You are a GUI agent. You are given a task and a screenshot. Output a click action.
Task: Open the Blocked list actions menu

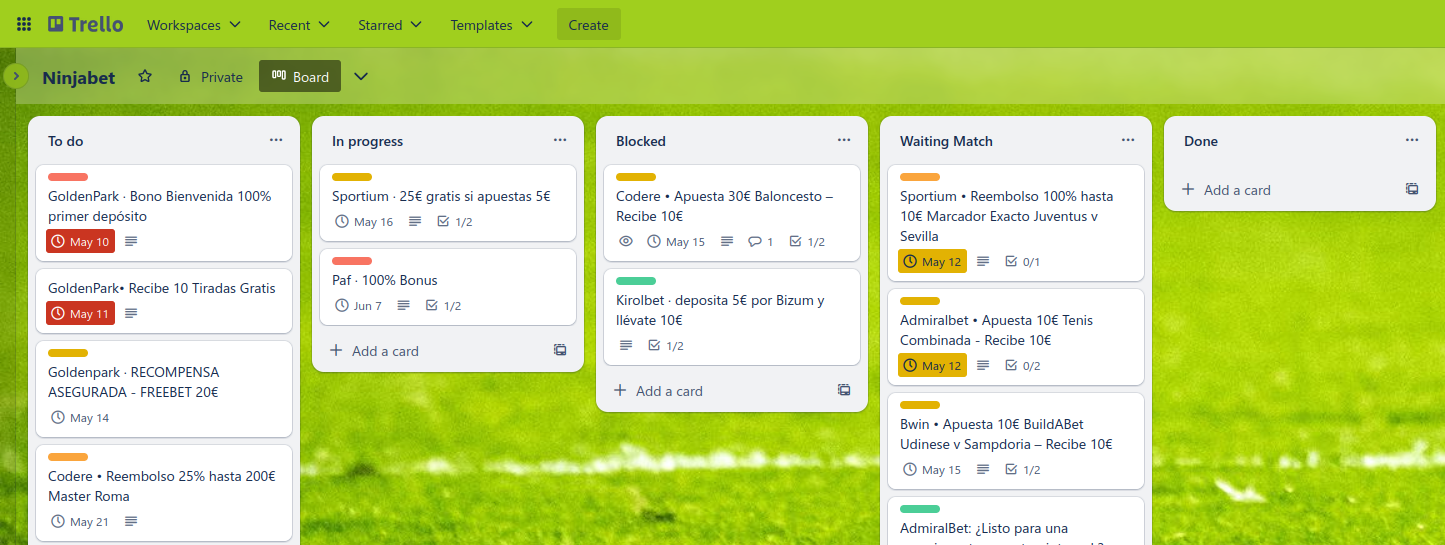[844, 140]
